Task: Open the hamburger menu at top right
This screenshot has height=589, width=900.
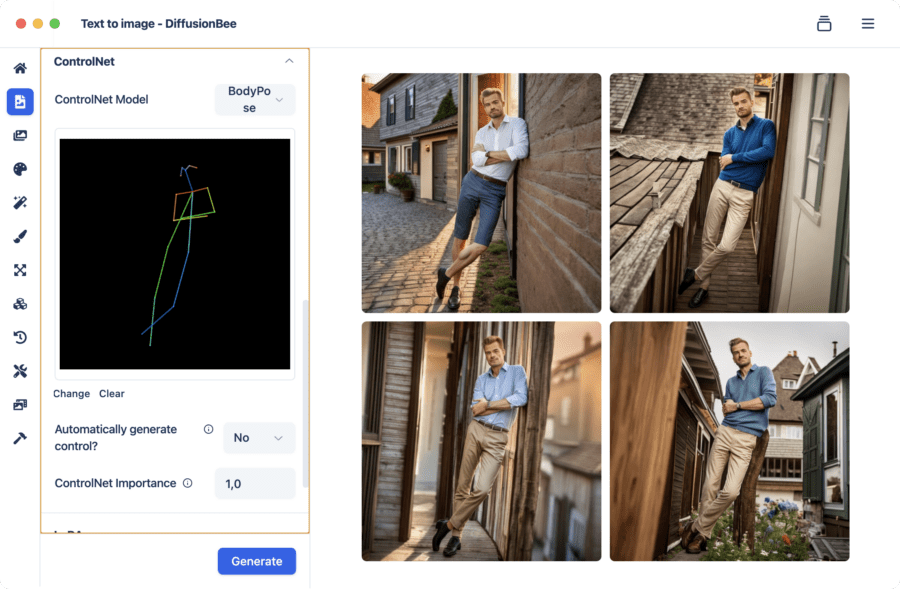Action: tap(868, 23)
